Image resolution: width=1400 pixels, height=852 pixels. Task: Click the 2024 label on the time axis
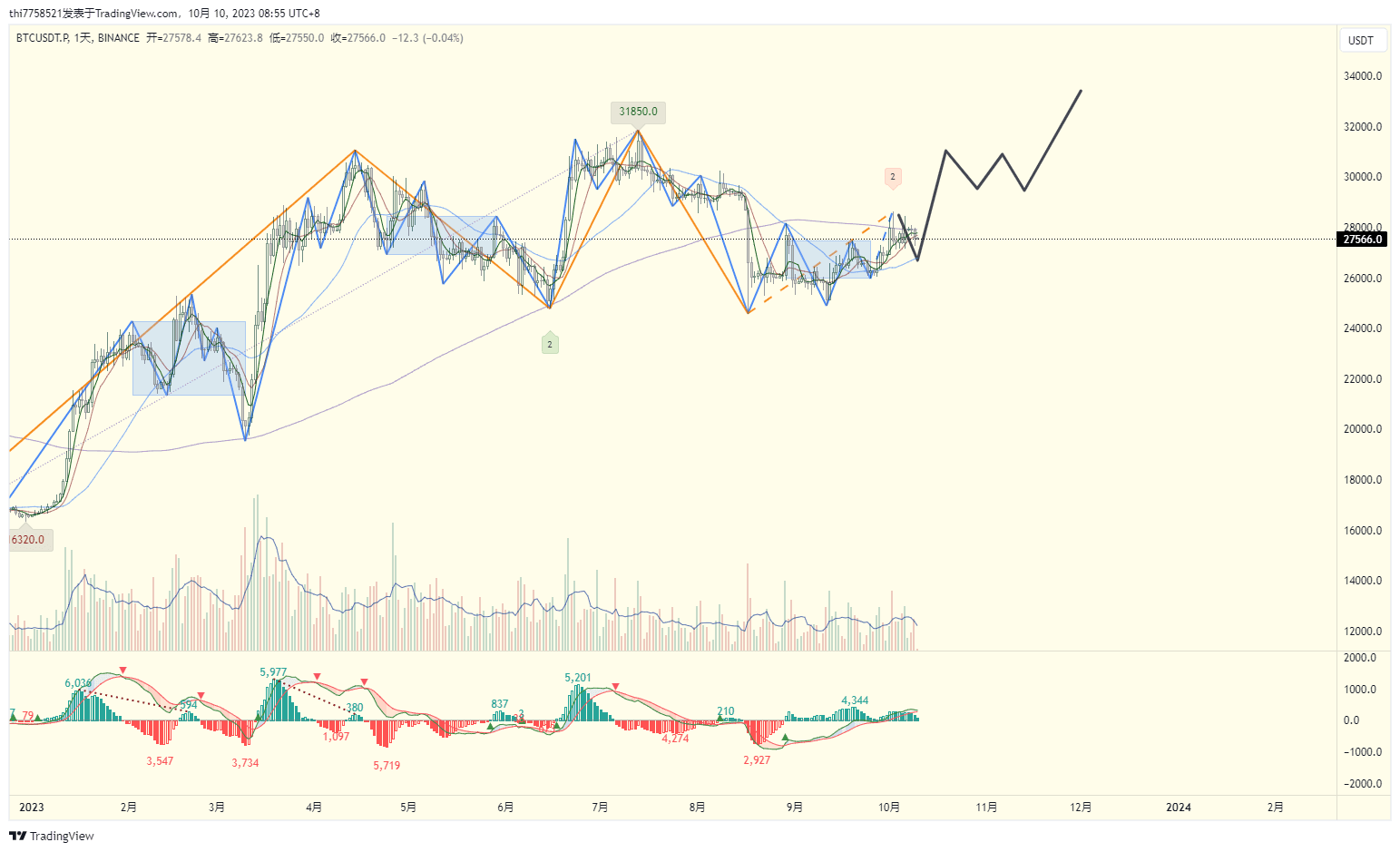tap(1179, 808)
